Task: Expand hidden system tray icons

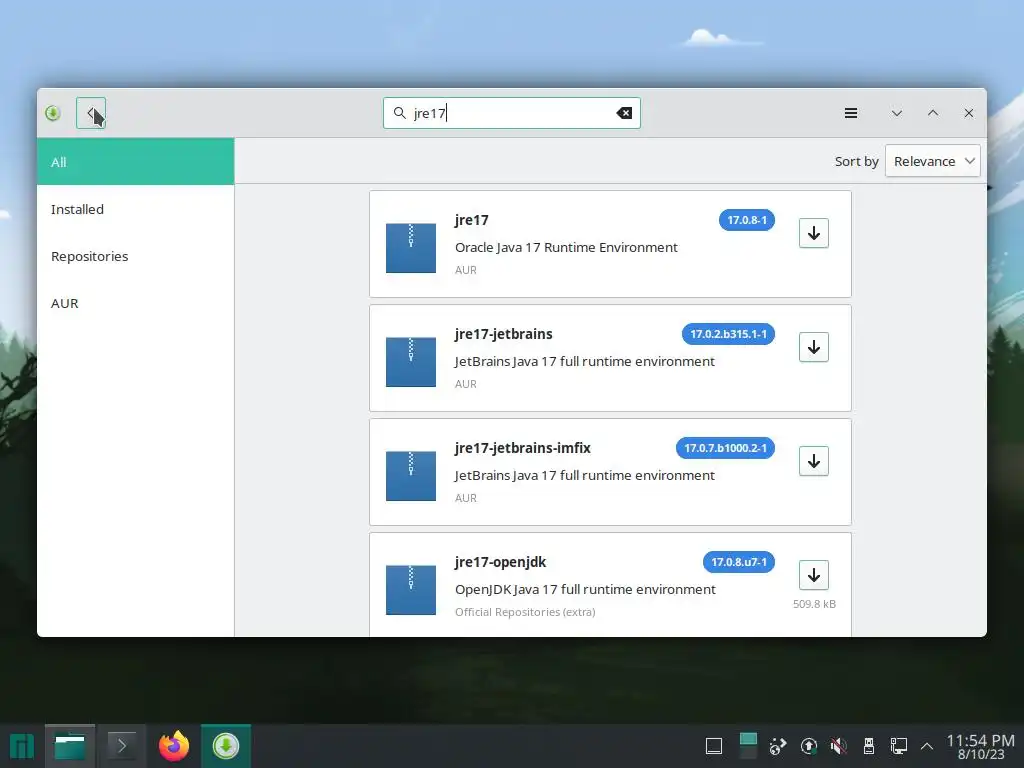Action: [x=927, y=746]
